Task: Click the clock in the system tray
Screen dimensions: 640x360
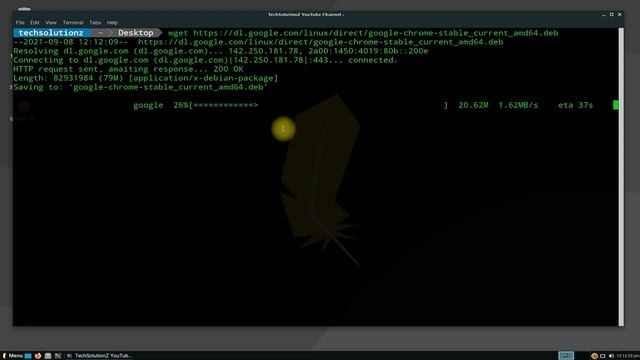Action: (x=628, y=356)
